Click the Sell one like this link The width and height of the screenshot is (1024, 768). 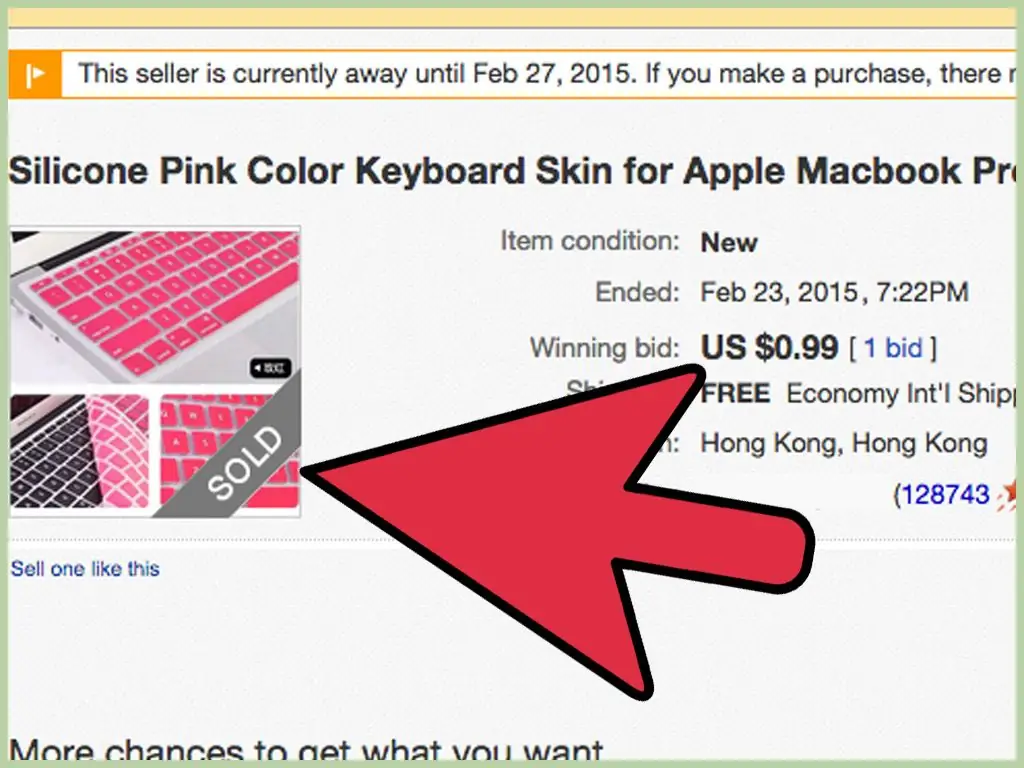tap(85, 569)
